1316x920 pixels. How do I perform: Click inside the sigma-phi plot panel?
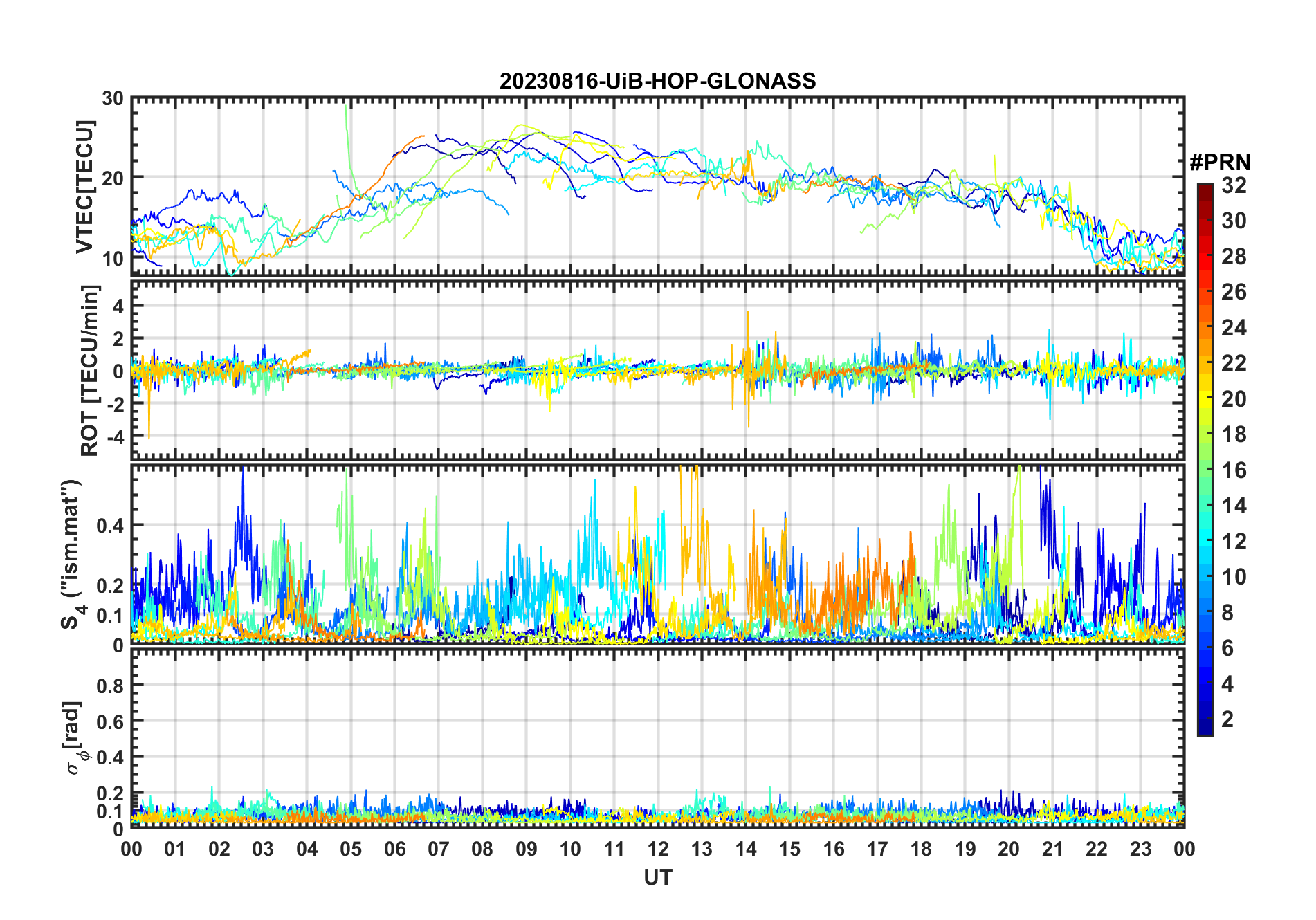[x=658, y=738]
